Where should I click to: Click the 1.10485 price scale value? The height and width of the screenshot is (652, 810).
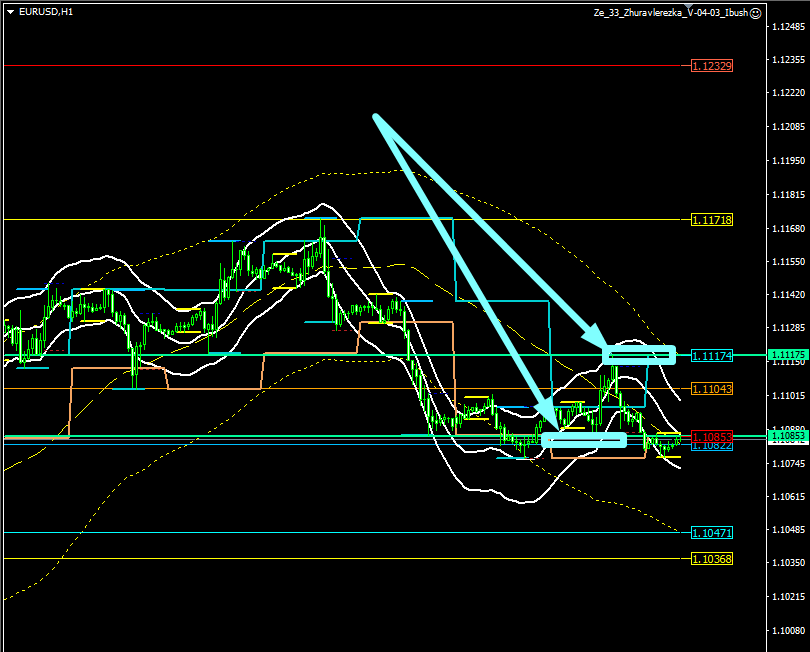click(x=788, y=530)
